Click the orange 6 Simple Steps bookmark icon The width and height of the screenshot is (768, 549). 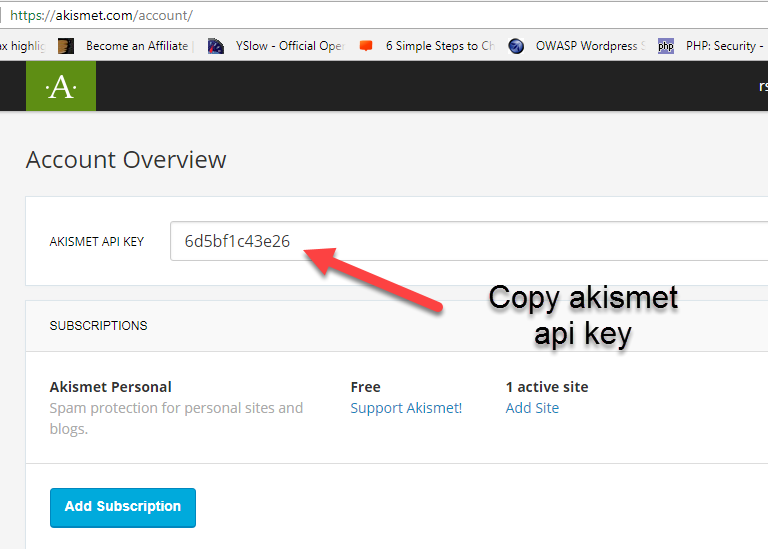[366, 46]
